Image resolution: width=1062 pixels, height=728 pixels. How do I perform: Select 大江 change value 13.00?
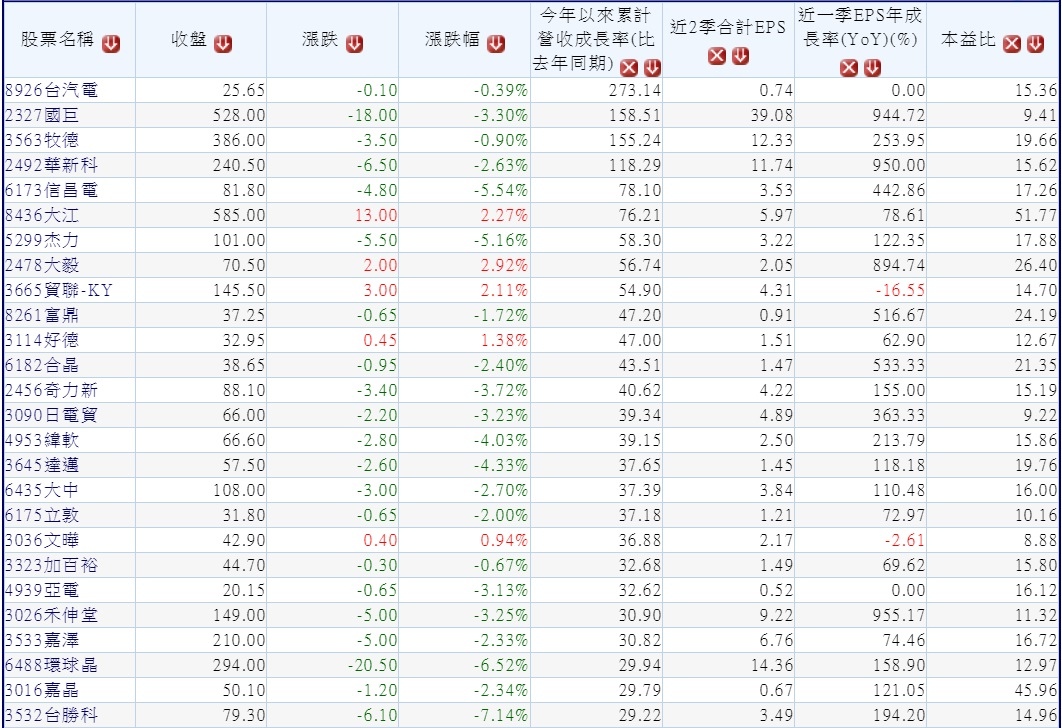click(376, 215)
